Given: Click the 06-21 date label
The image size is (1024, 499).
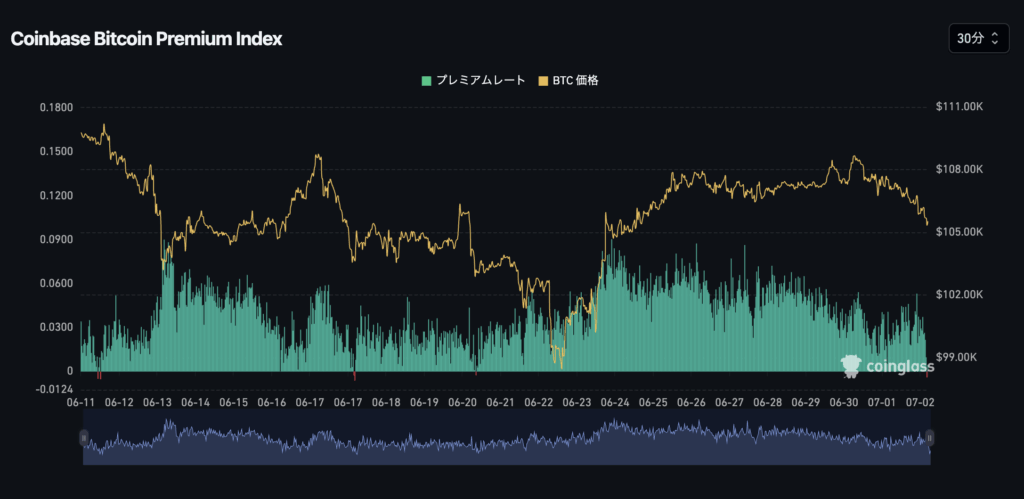Looking at the screenshot, I should [x=501, y=402].
